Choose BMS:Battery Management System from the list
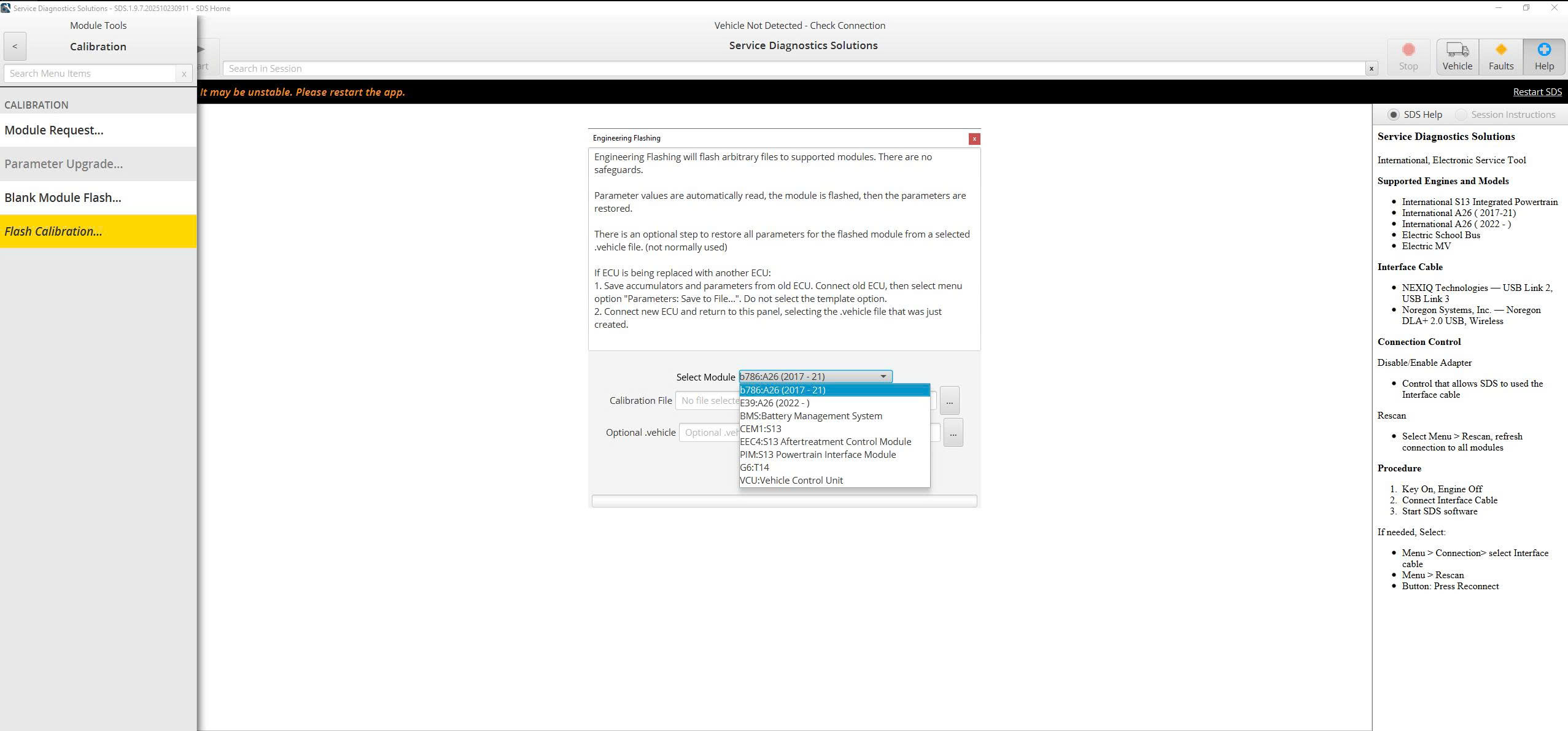Screen dimensions: 1568x731 [x=810, y=416]
